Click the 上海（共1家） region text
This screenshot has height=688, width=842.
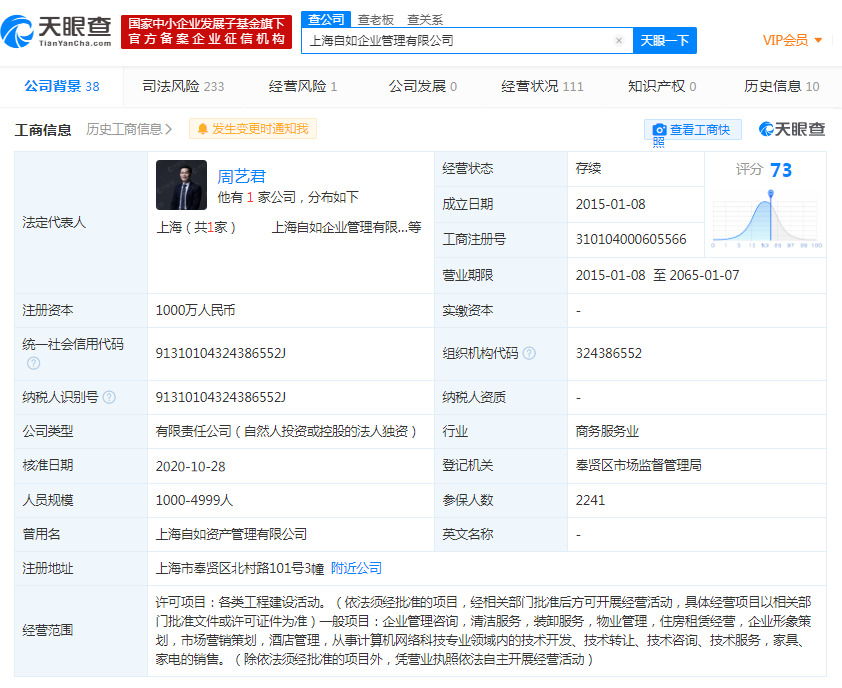pyautogui.click(x=196, y=227)
